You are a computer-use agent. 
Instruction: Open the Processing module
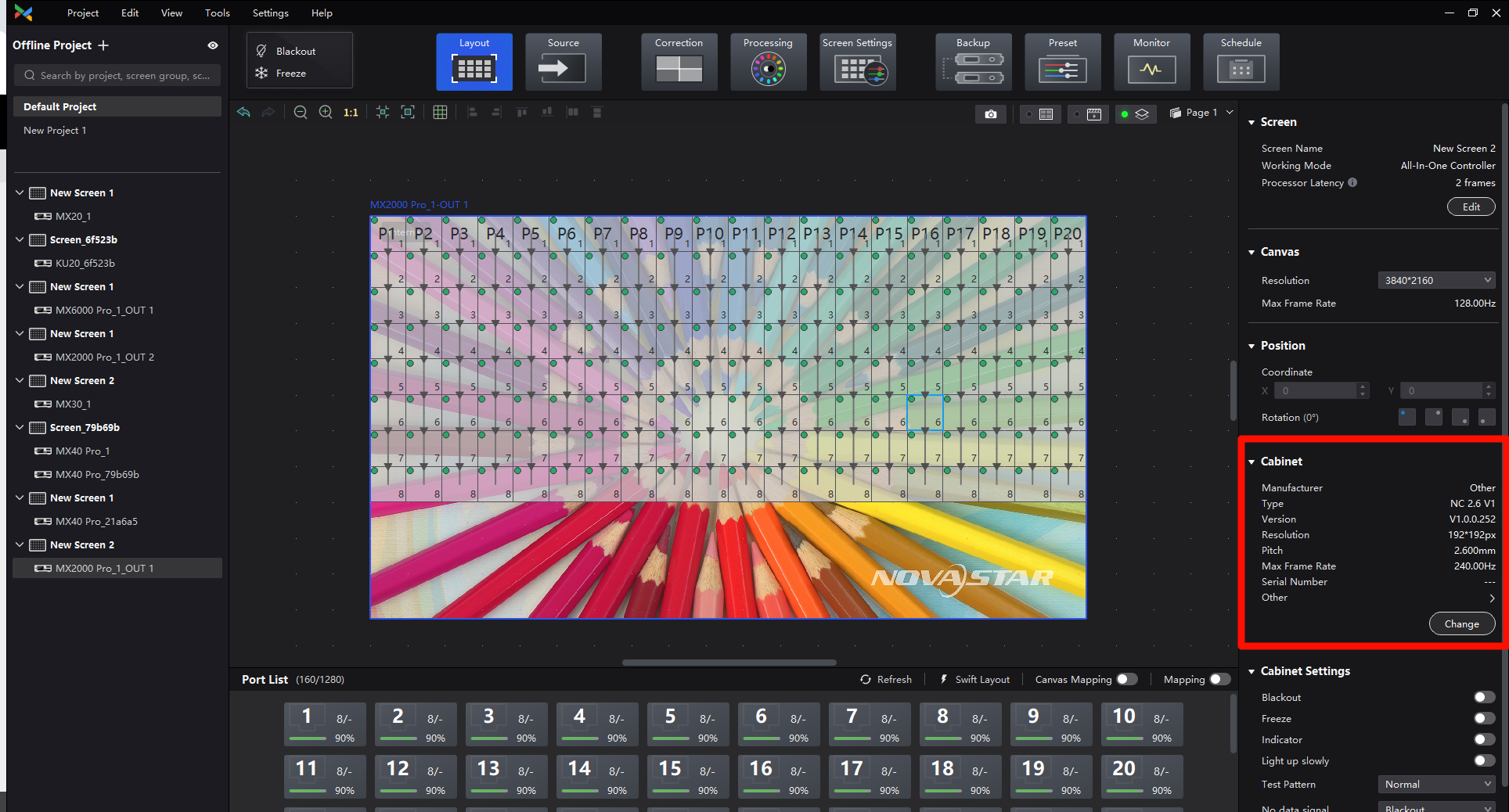pyautogui.click(x=768, y=62)
